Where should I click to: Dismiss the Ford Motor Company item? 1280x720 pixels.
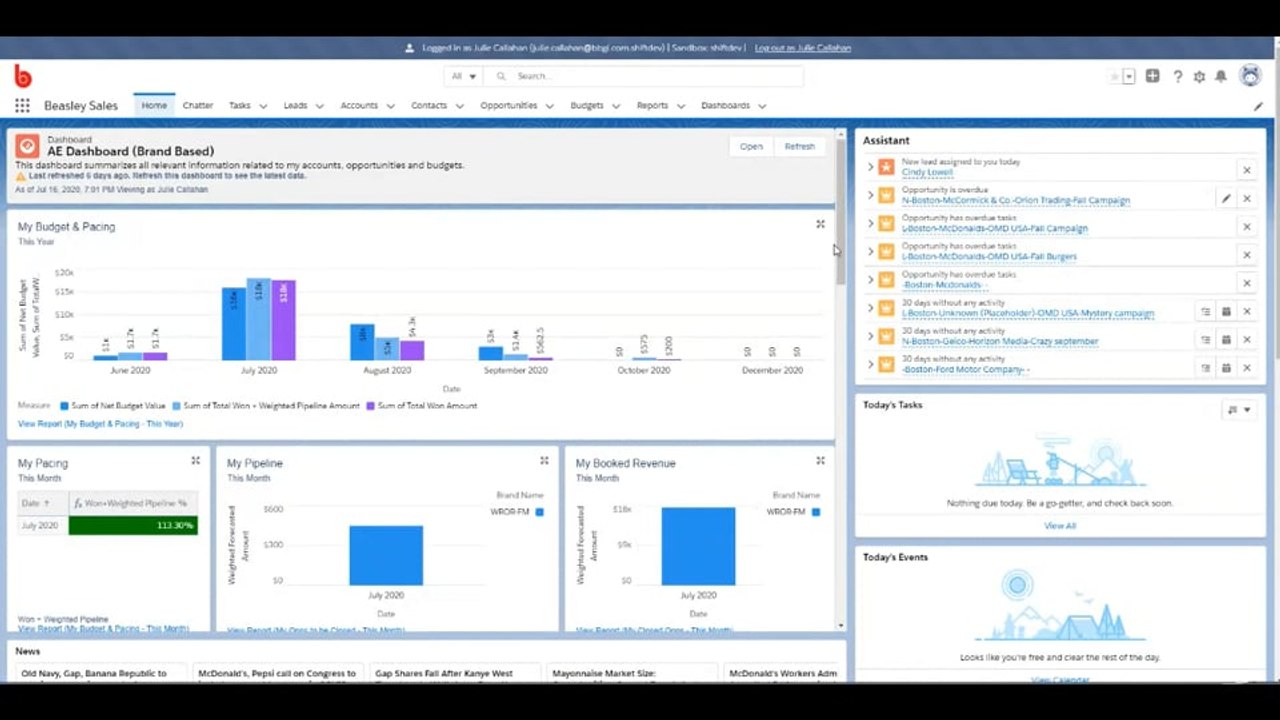(1247, 368)
